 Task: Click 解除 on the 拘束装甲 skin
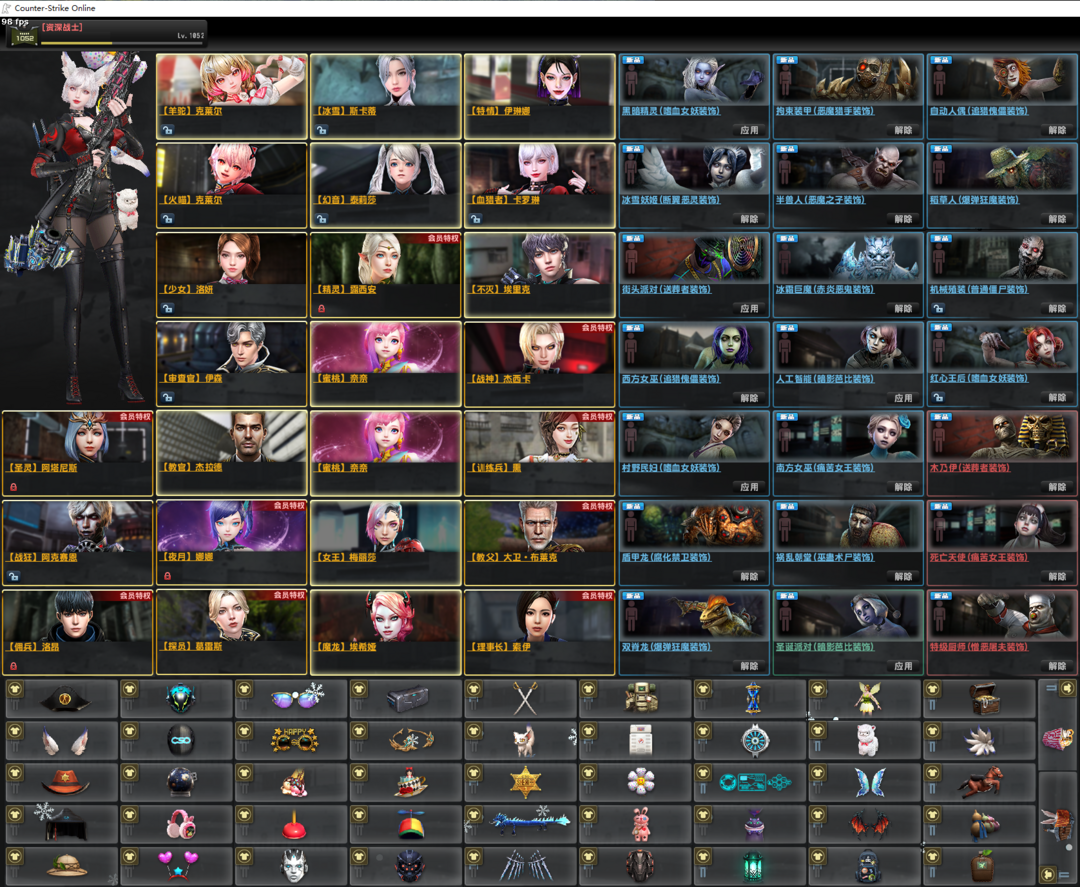click(904, 129)
